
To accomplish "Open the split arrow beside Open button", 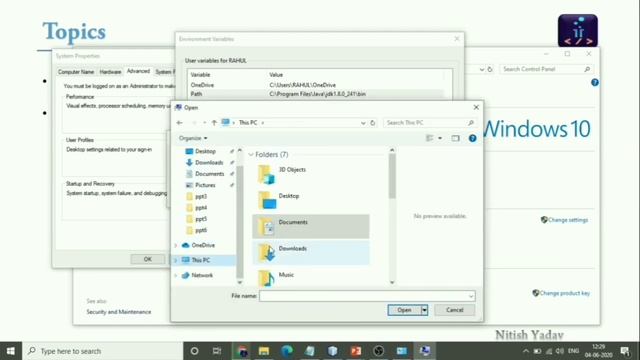I will pyautogui.click(x=424, y=310).
